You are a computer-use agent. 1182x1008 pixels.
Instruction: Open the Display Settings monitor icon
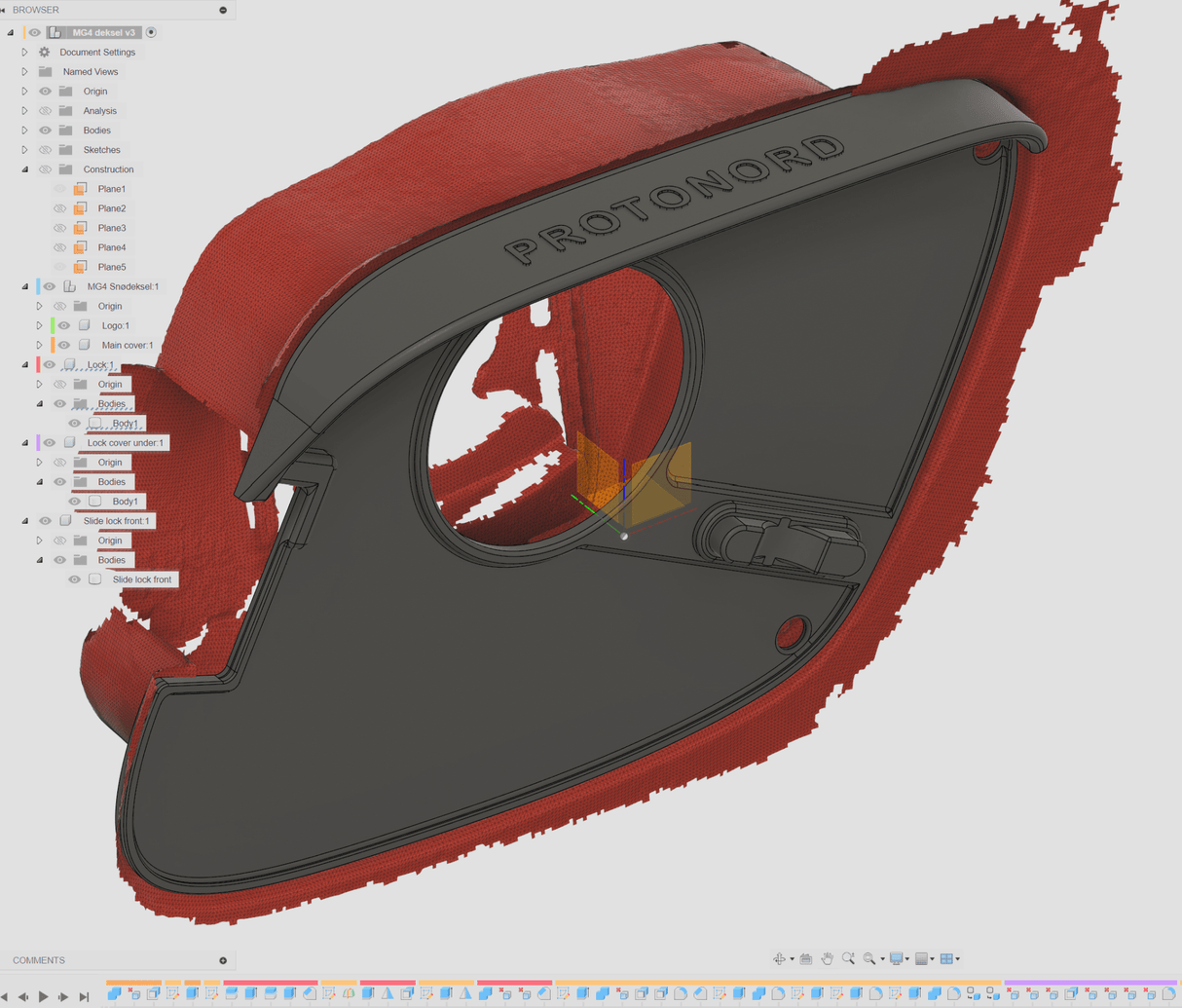point(896,959)
